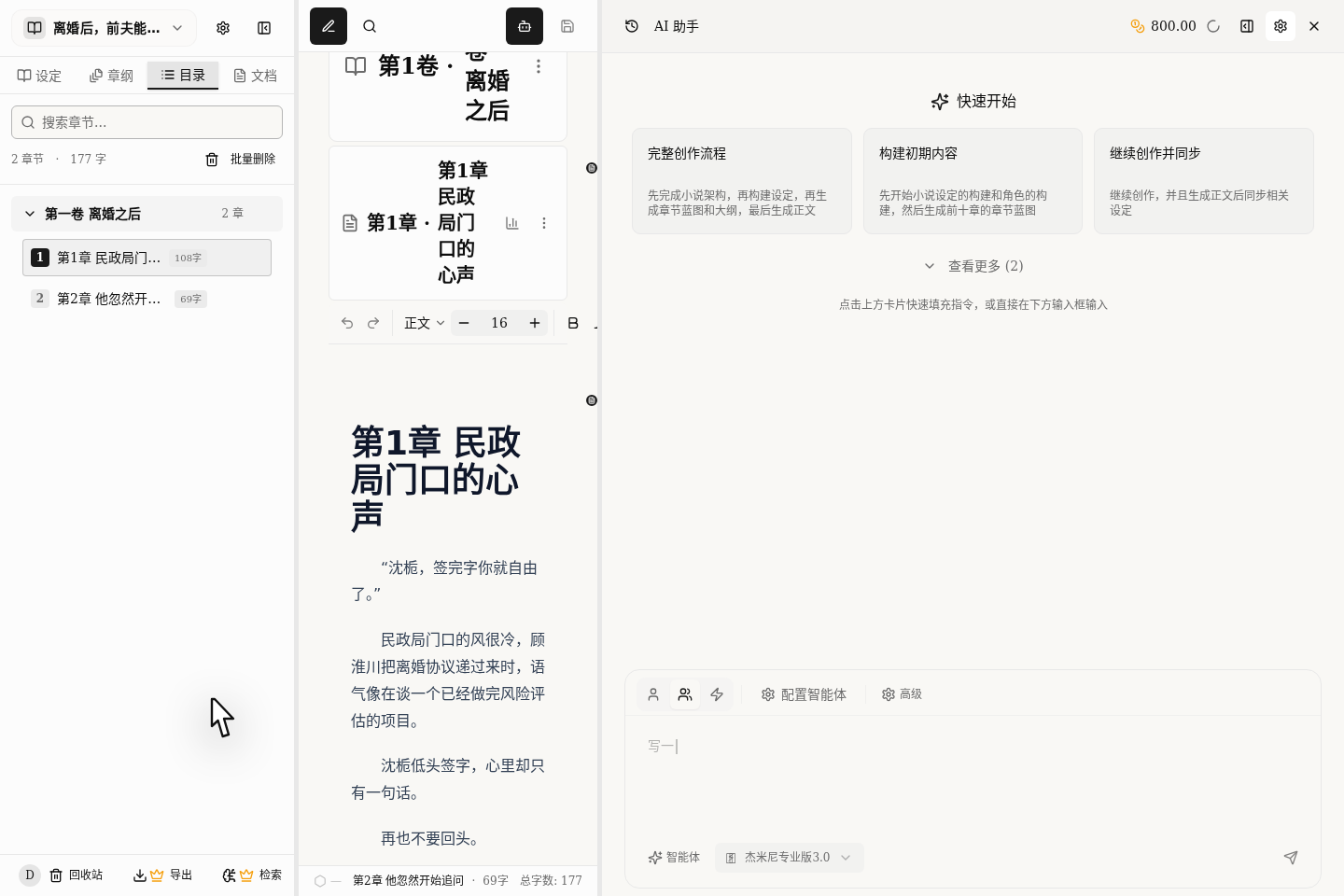Switch to the 章纲 tab
Viewport: 1344px width, 896px height.
[x=110, y=76]
